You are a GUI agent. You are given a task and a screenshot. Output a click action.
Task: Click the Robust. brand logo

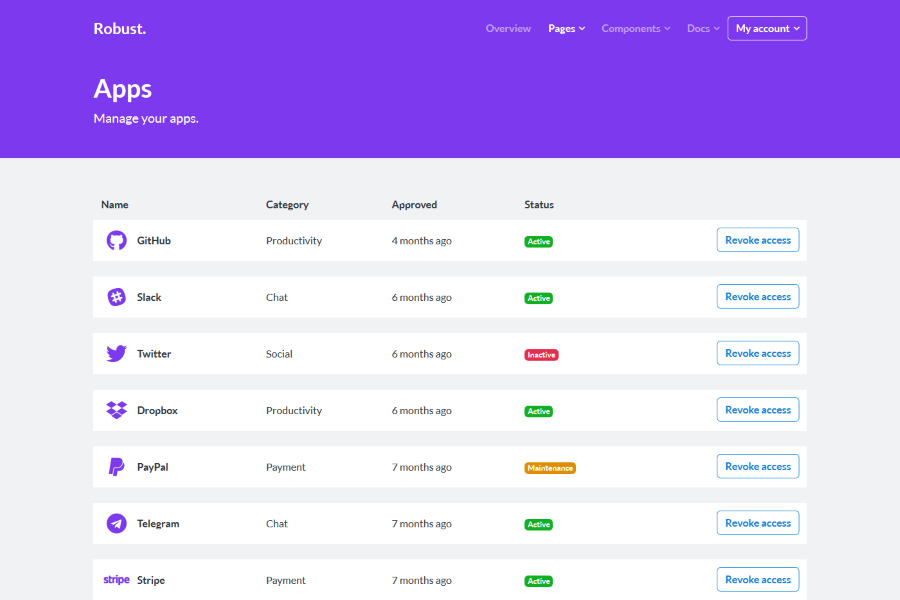[x=120, y=29]
